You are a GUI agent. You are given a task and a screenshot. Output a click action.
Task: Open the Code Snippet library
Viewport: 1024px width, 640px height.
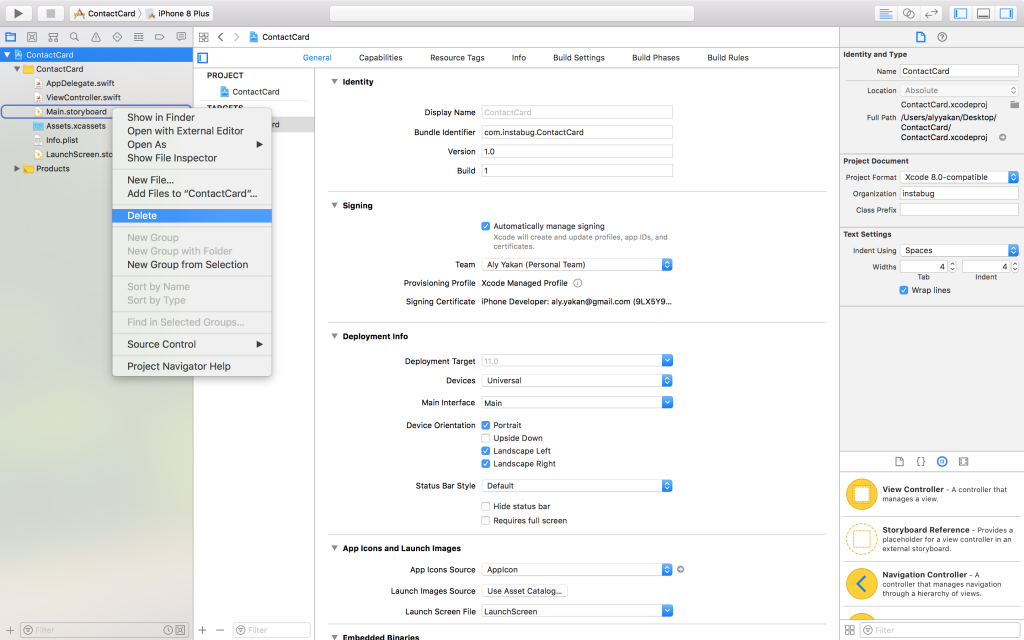920,461
